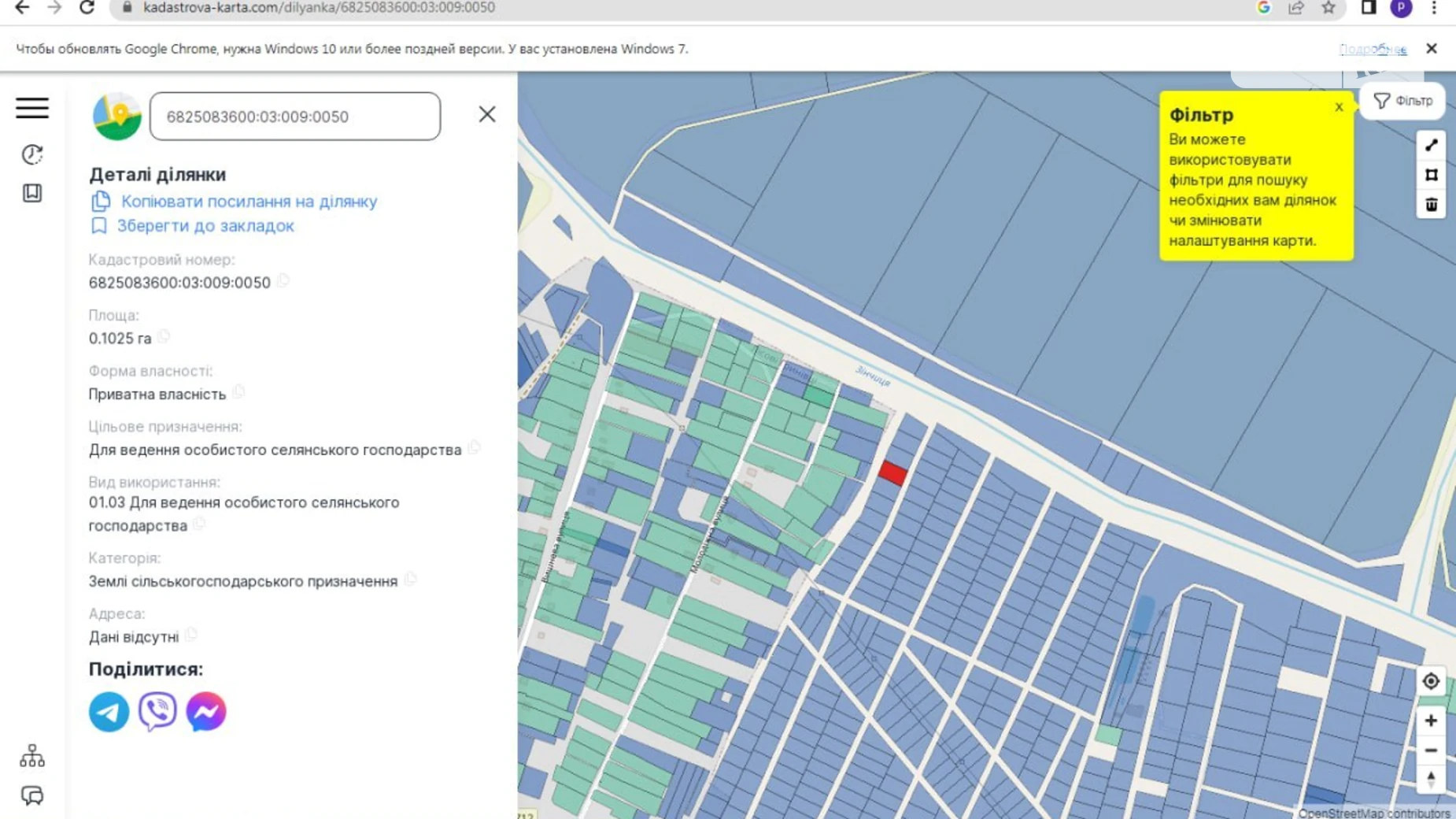Share parcel via Messenger
The image size is (1456, 819).
tap(206, 712)
